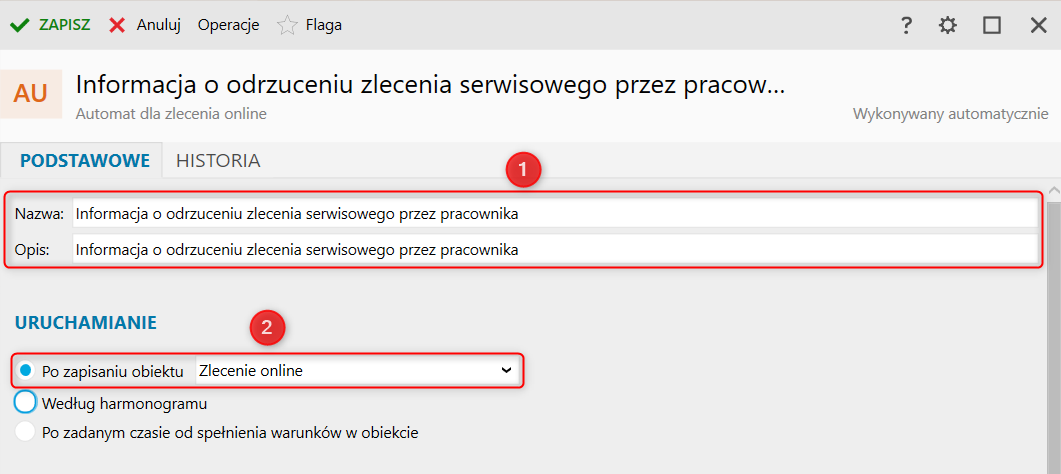Select 'Według harmonogramu' radio button
The height and width of the screenshot is (474, 1061).
[26, 403]
